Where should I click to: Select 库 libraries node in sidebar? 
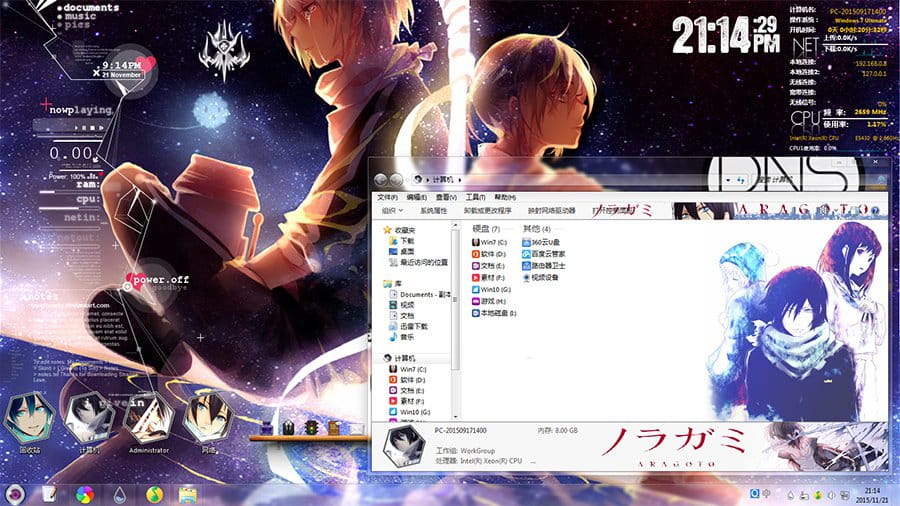pos(393,283)
